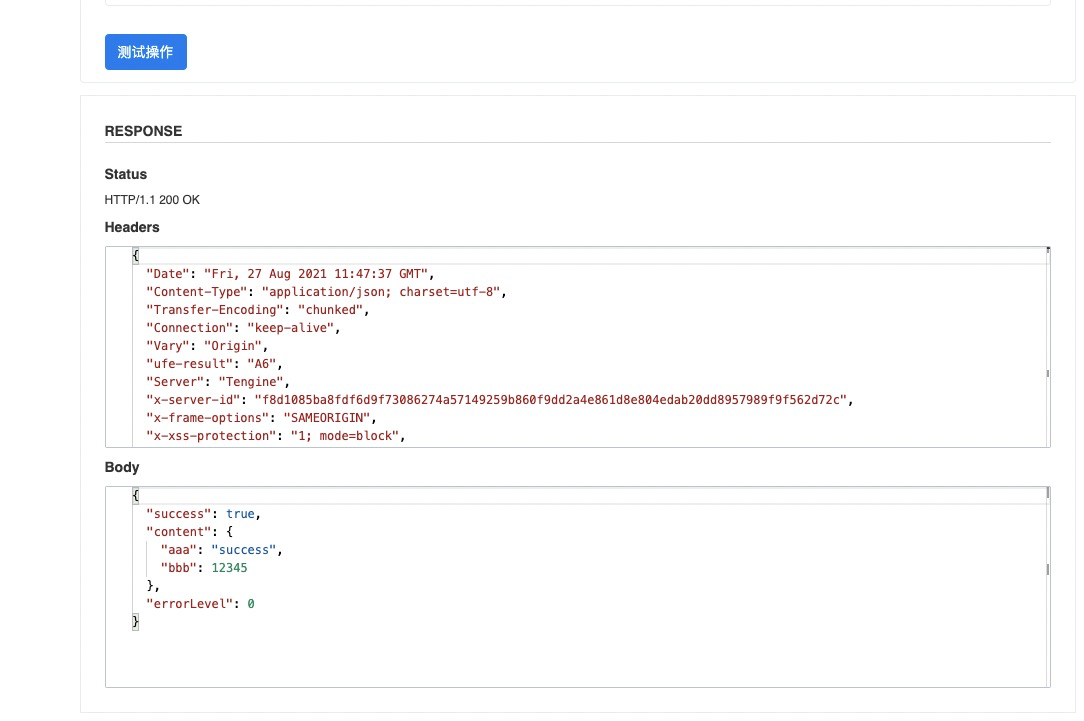Select the HTTP/1.1 200 OK status text
Screen dimensions: 1084x721
point(152,200)
